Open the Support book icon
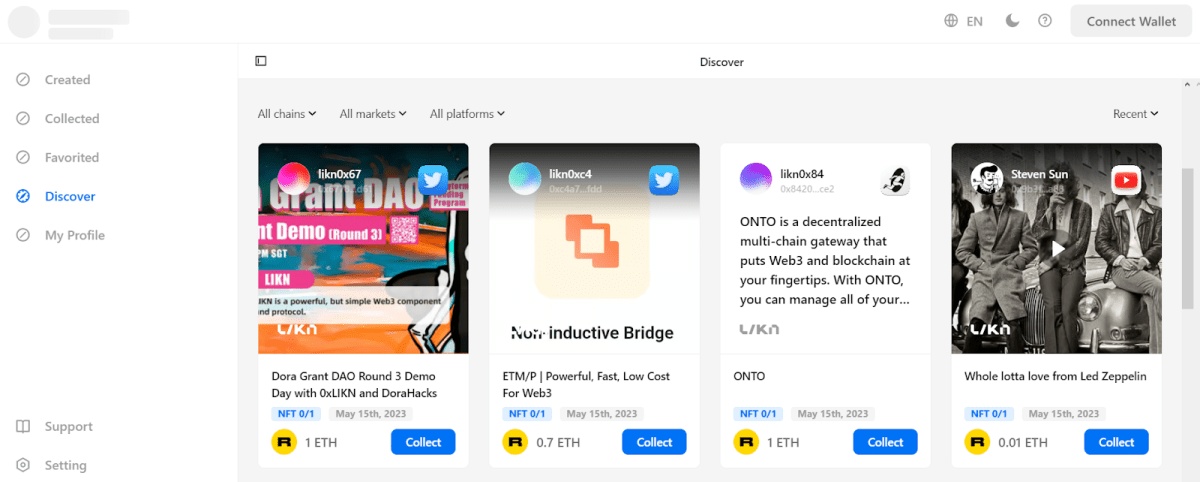1200x482 pixels. click(x=23, y=427)
